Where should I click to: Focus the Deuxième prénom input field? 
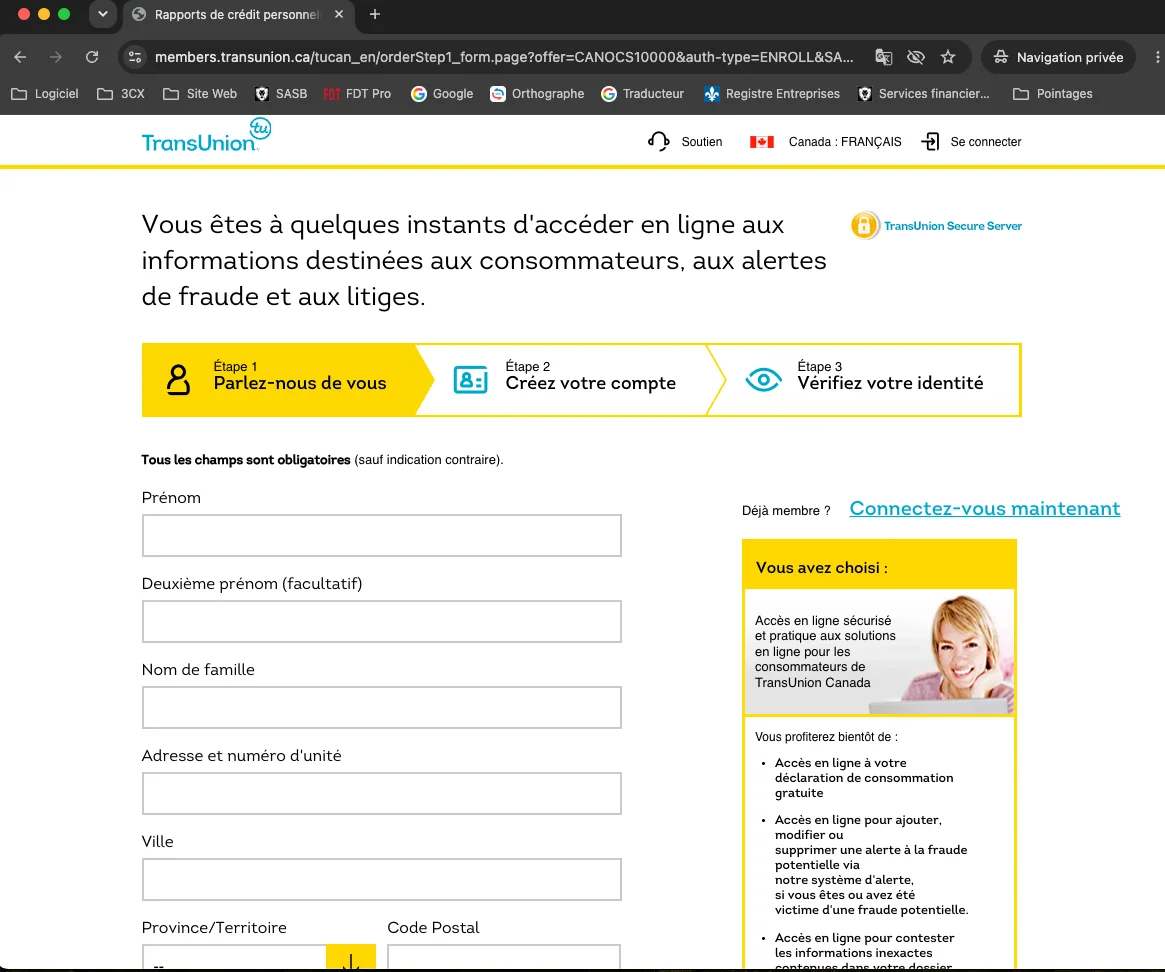tap(381, 621)
